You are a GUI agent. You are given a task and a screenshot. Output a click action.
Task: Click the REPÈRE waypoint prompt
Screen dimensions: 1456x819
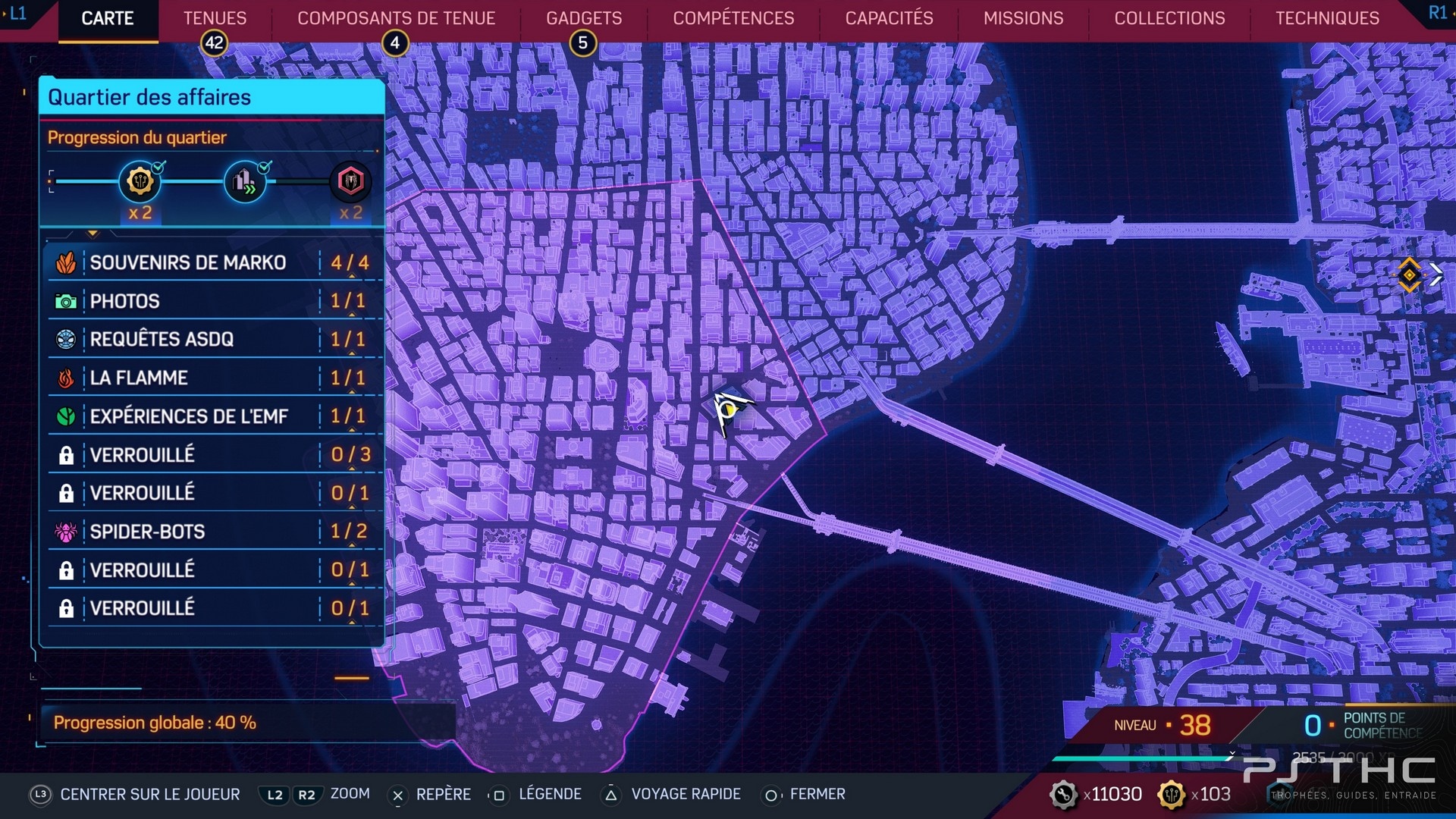click(x=444, y=794)
